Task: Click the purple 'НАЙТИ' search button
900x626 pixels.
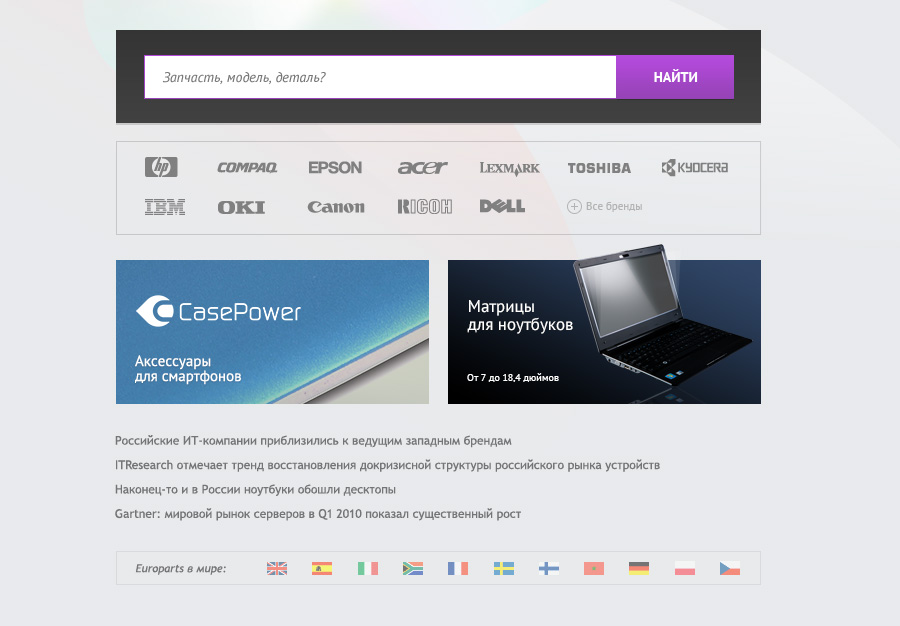Action: [x=675, y=77]
